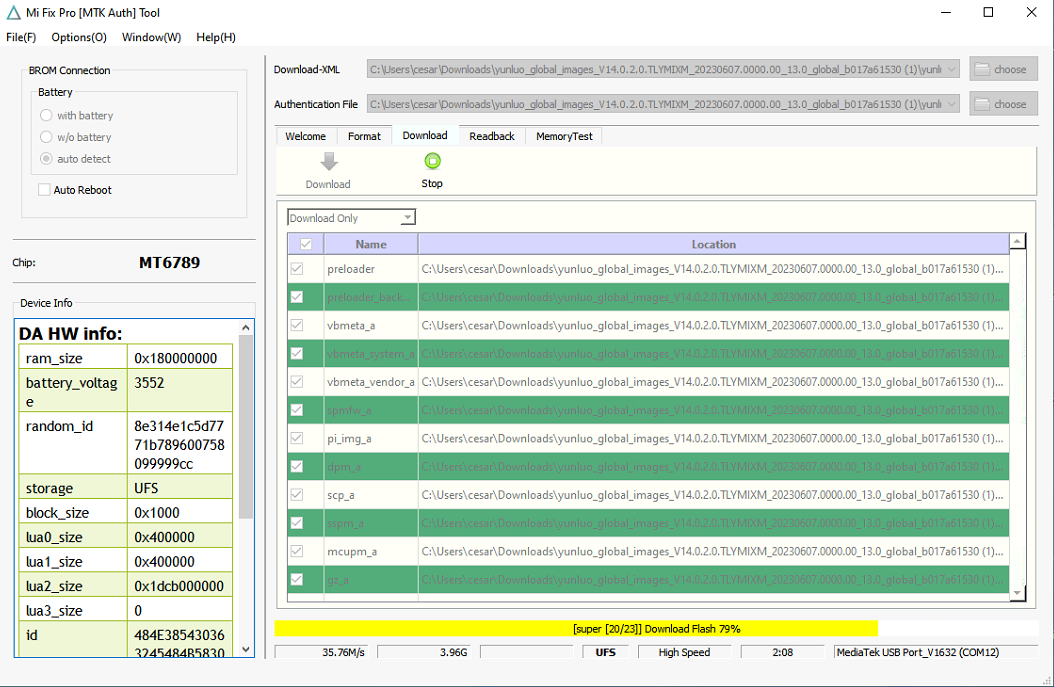Screen dimensions: 1054x687
Task: Toggle the select-all checkbox in table header
Action: coord(306,244)
